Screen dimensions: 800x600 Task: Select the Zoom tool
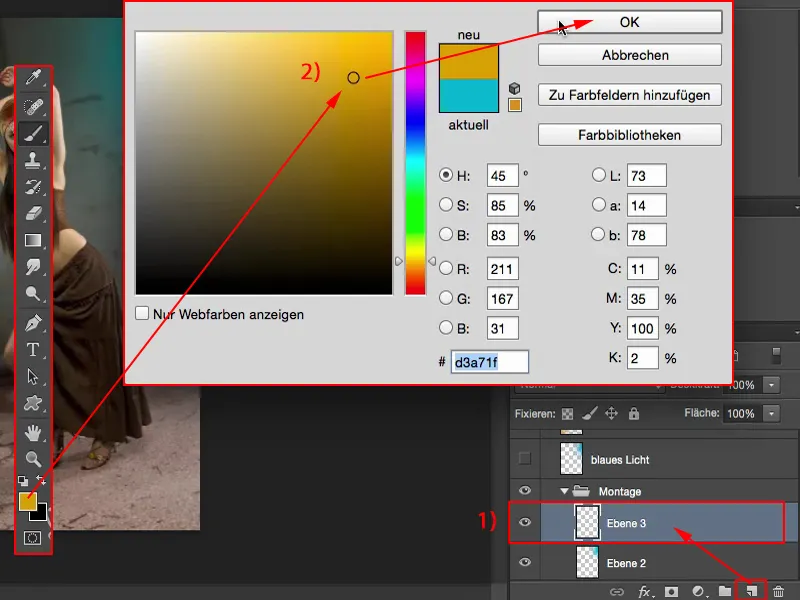(33, 459)
